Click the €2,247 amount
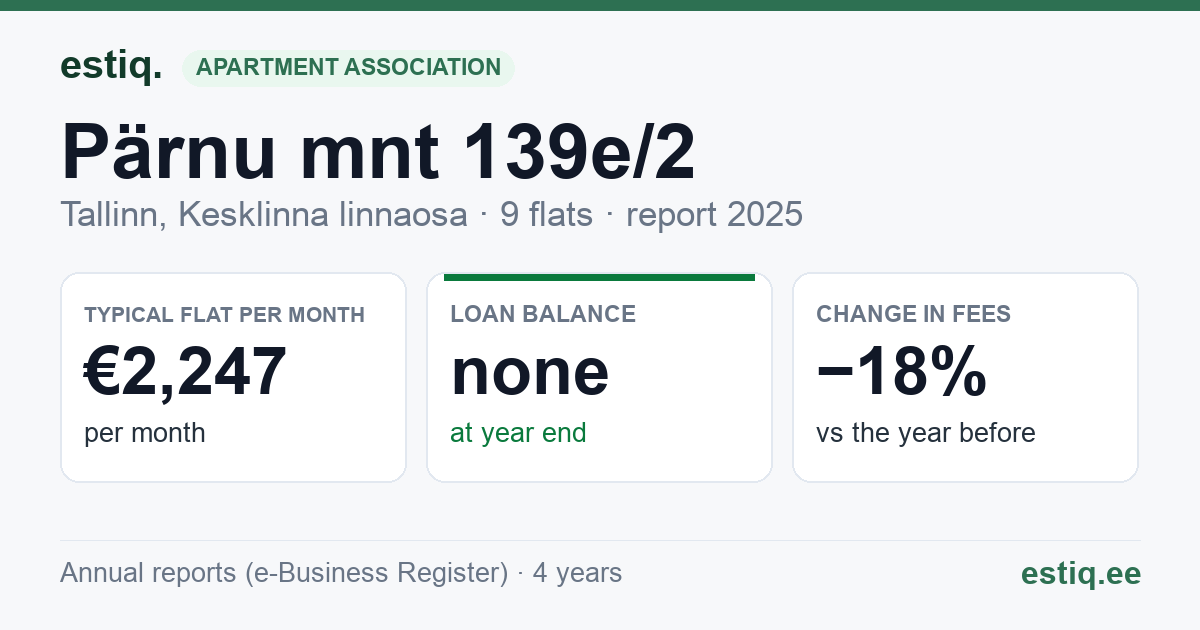The image size is (1200, 630). [186, 371]
